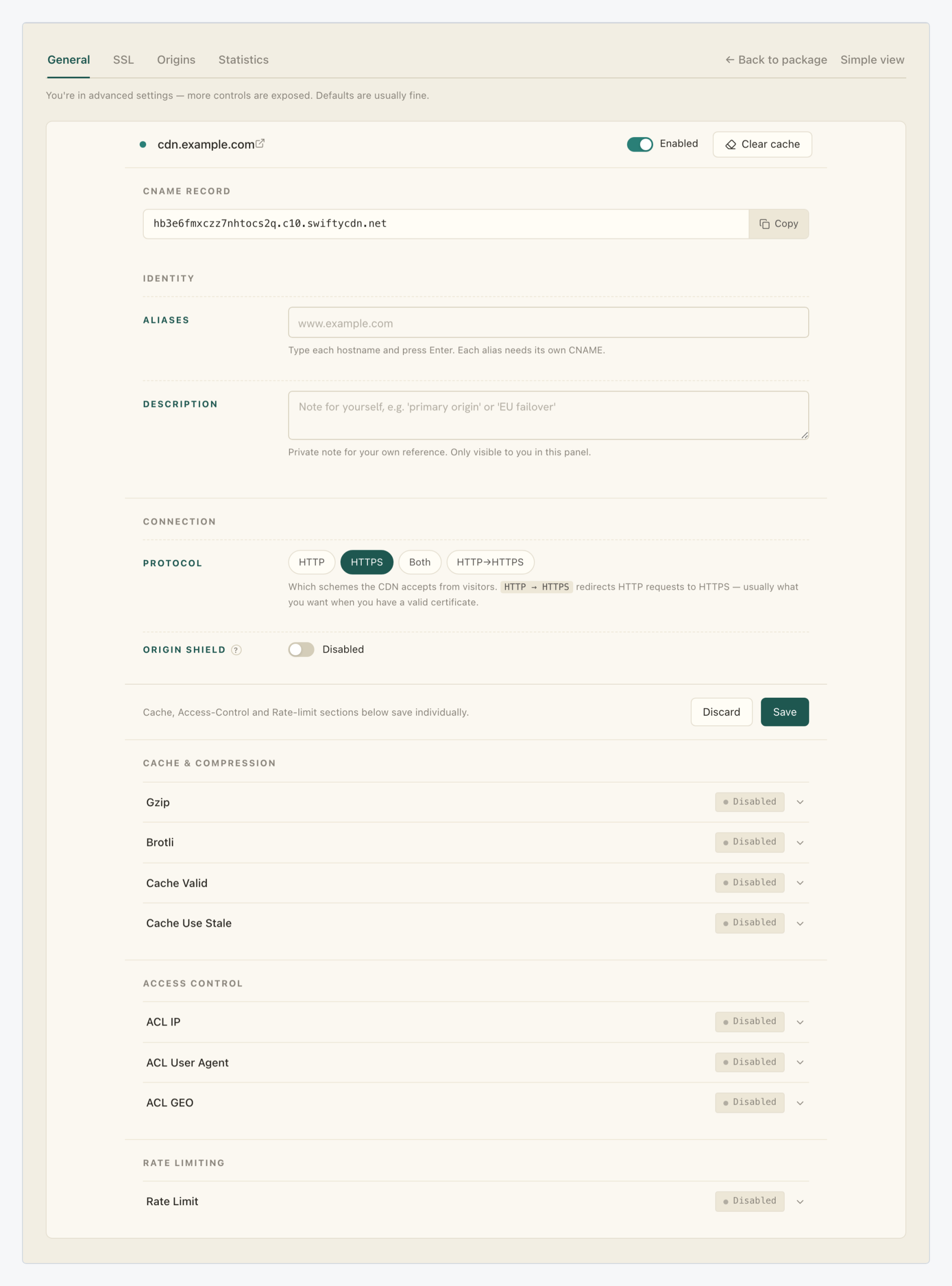Click the Gzip Disabled status badge
Image resolution: width=952 pixels, height=1286 pixels.
pos(749,802)
